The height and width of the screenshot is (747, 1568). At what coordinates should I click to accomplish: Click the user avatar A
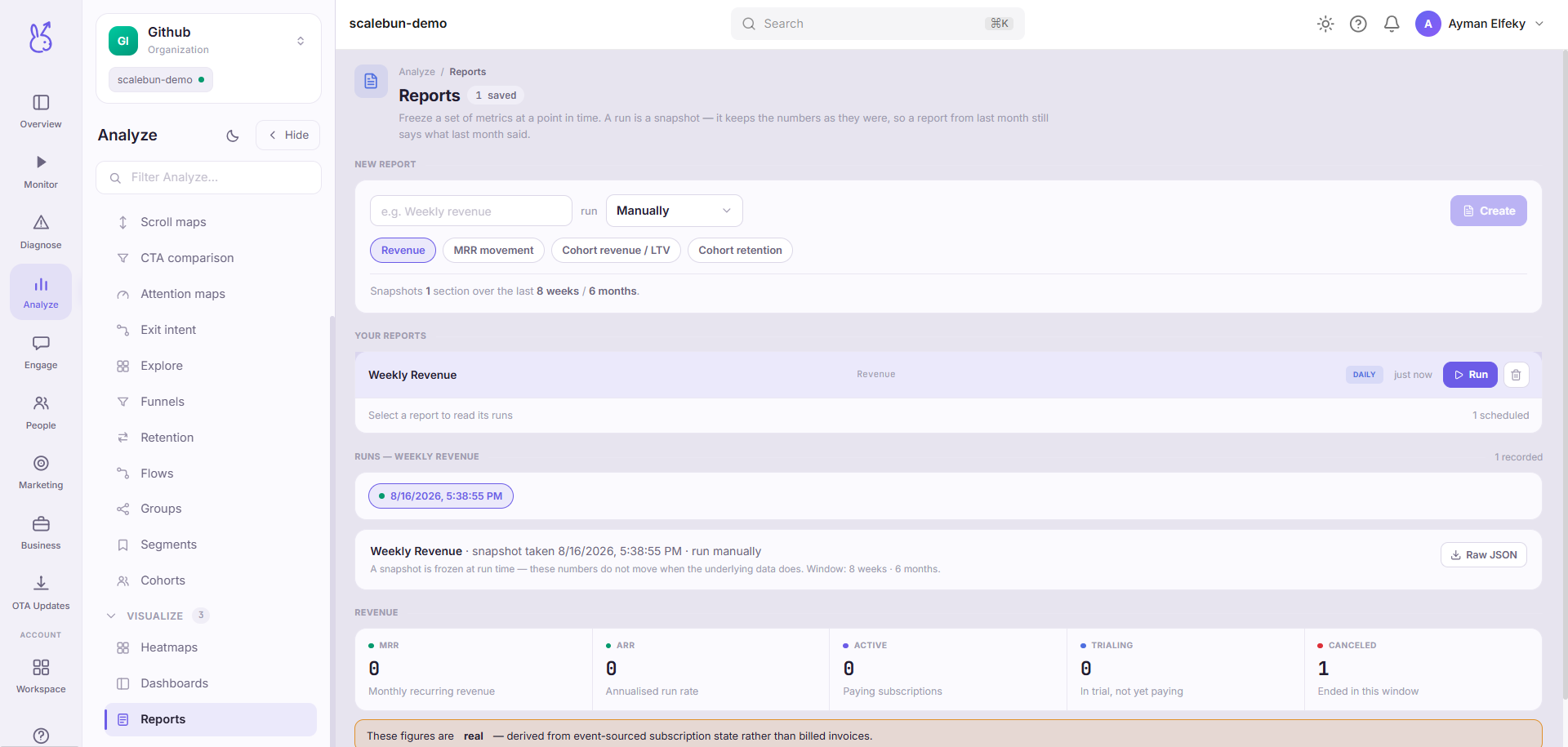(x=1428, y=24)
